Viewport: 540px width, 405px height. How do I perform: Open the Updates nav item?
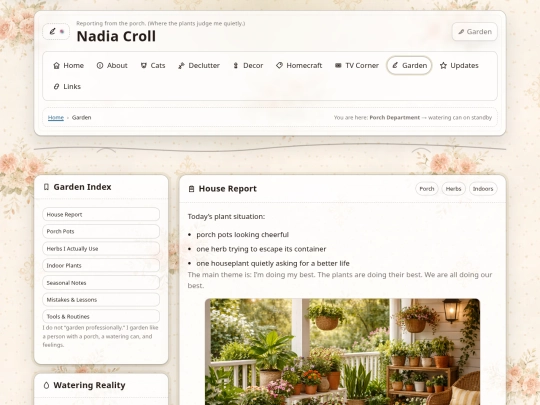459,65
